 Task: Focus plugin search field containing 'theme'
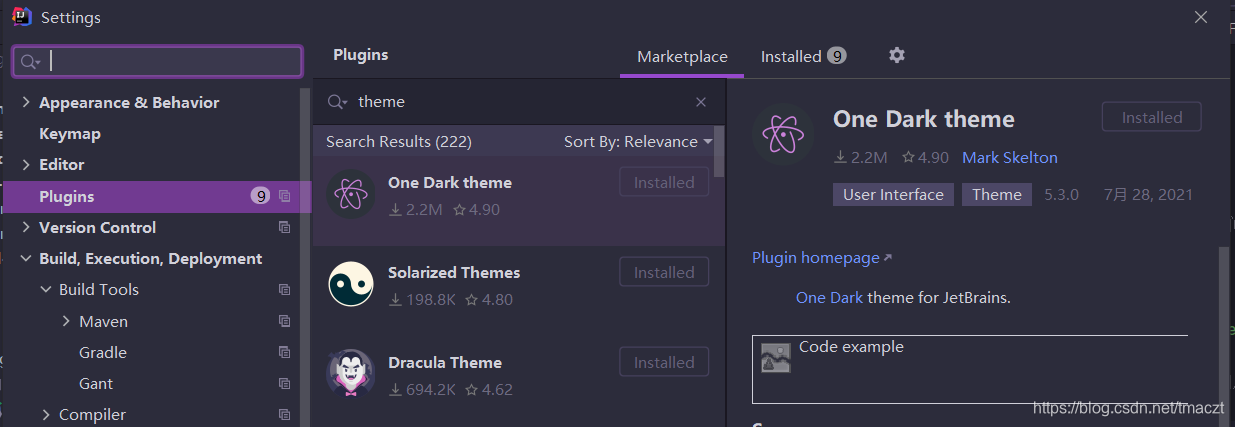coord(520,102)
